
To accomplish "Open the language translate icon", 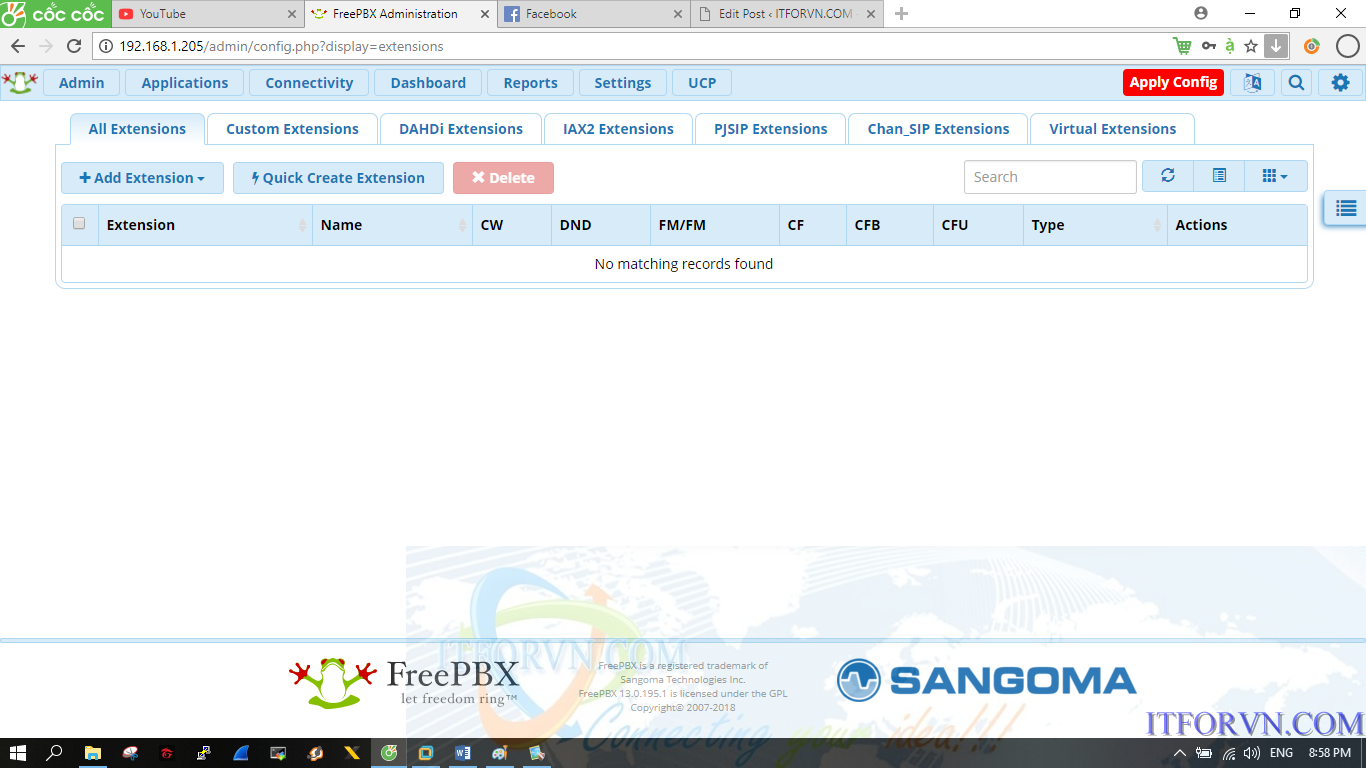I will click(x=1252, y=83).
